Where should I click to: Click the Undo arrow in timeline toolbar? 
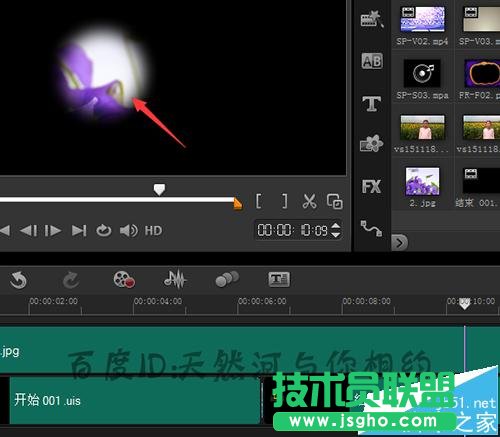(x=18, y=280)
